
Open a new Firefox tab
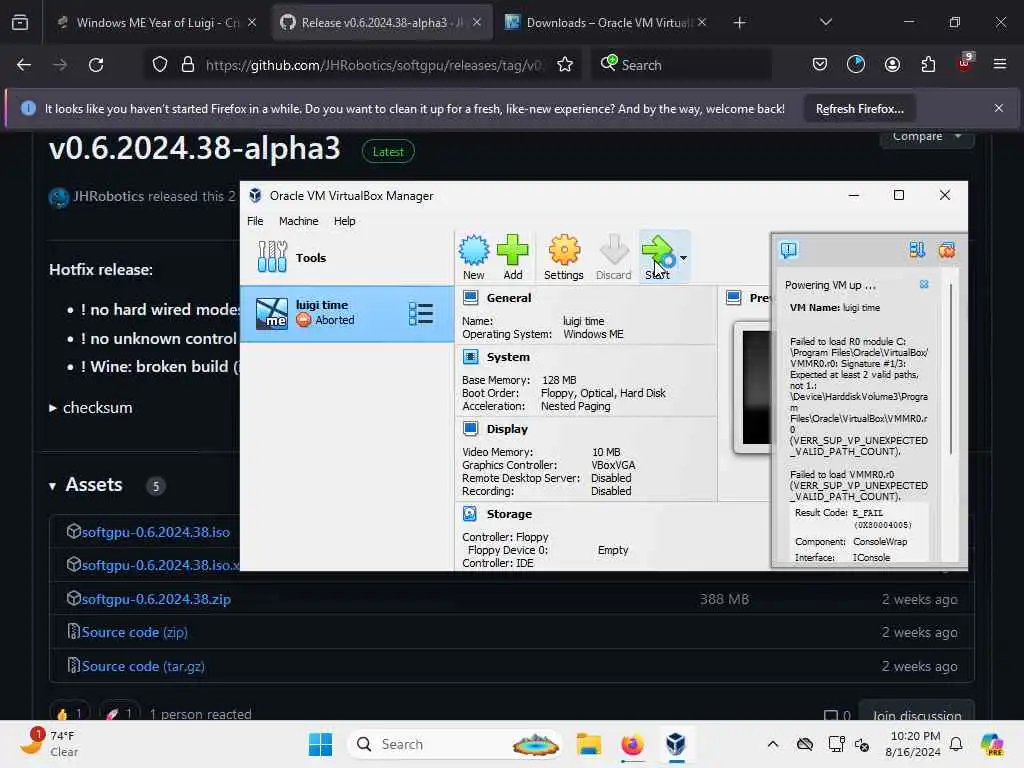click(x=739, y=23)
